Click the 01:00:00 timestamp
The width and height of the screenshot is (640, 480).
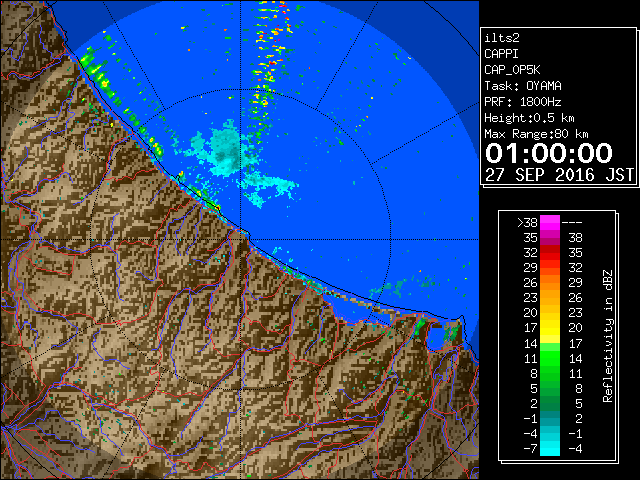[x=549, y=153]
